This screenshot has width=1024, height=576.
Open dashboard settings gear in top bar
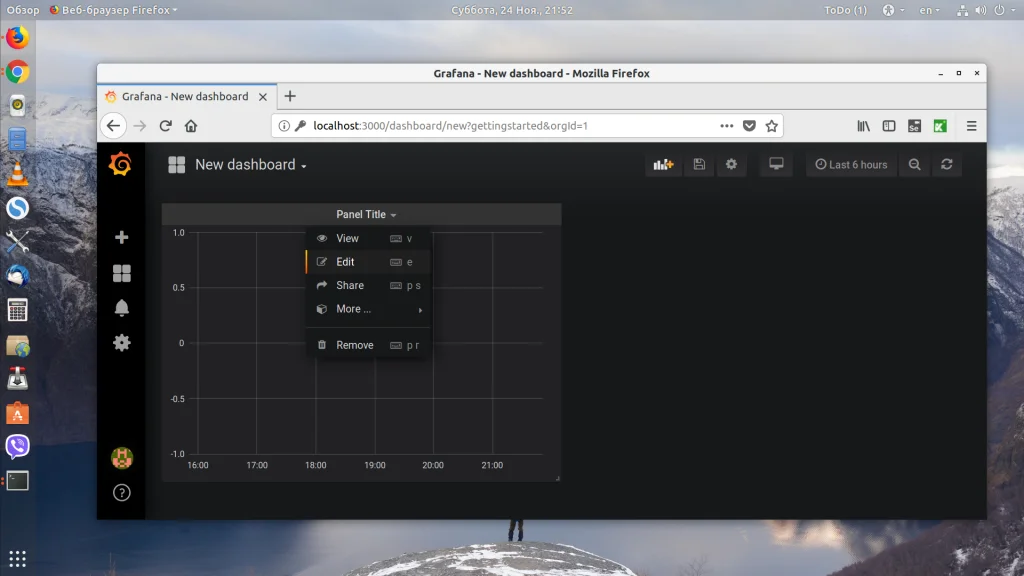click(731, 165)
